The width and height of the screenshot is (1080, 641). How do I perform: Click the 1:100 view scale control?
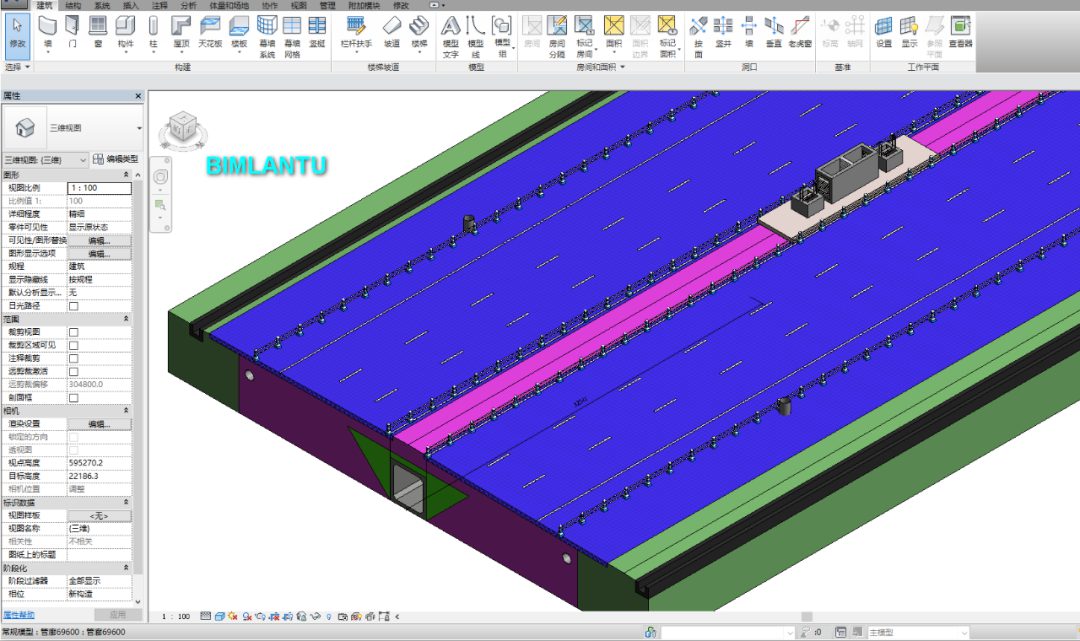(x=176, y=616)
